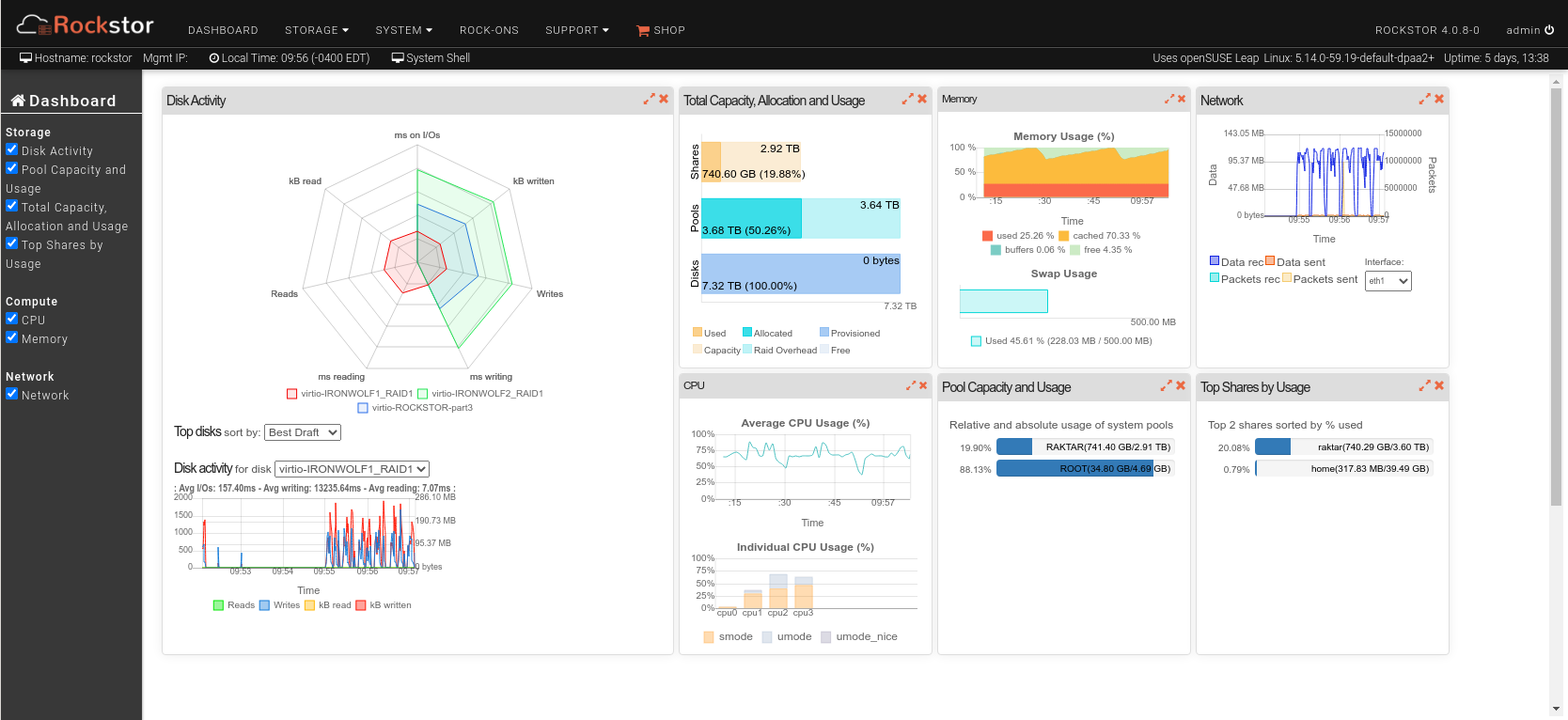This screenshot has width=1568, height=720.
Task: Click the home share usage bar
Action: (1343, 468)
